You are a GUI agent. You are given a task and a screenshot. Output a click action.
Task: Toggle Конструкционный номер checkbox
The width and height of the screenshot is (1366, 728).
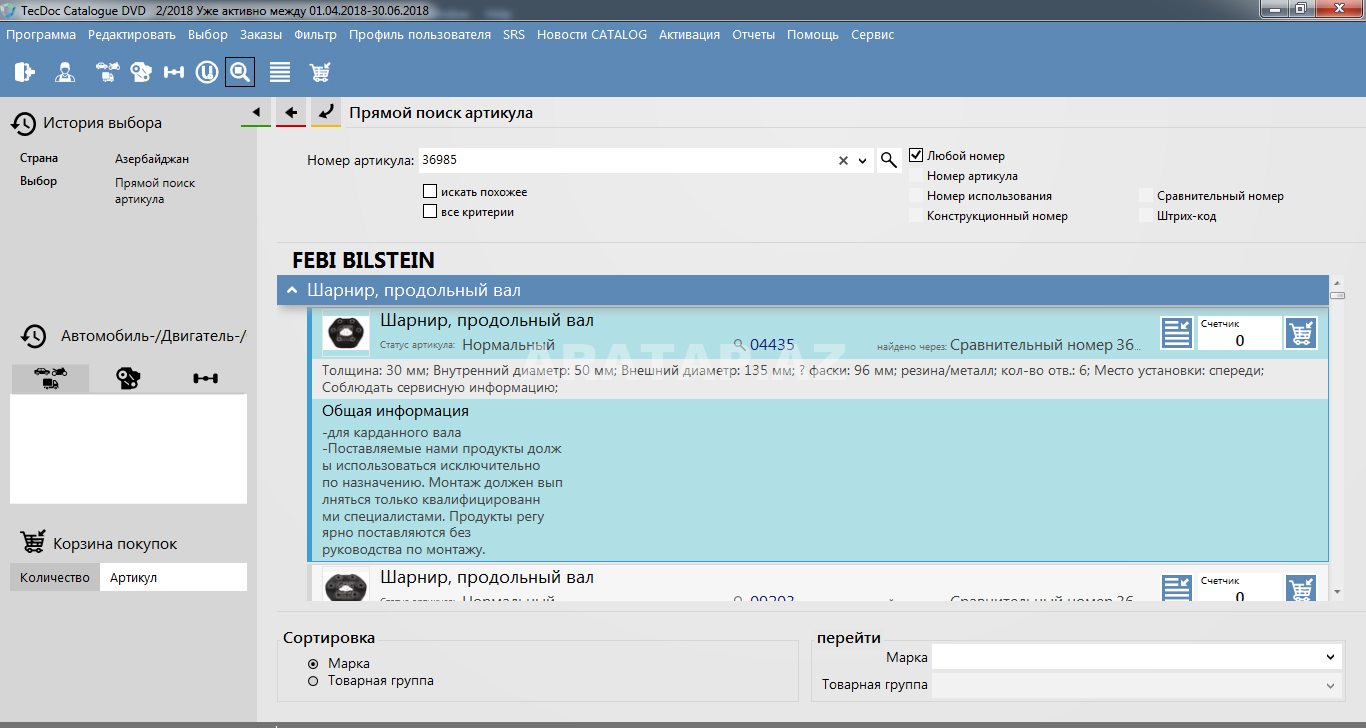pyautogui.click(x=916, y=216)
